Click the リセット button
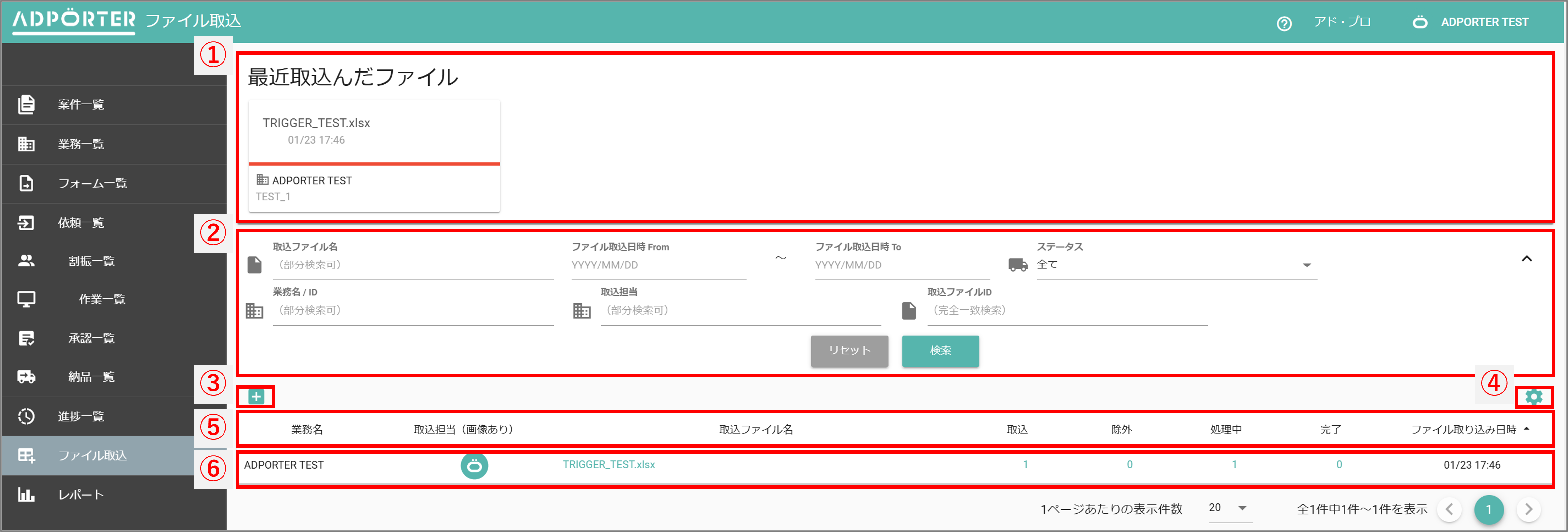 [x=849, y=351]
